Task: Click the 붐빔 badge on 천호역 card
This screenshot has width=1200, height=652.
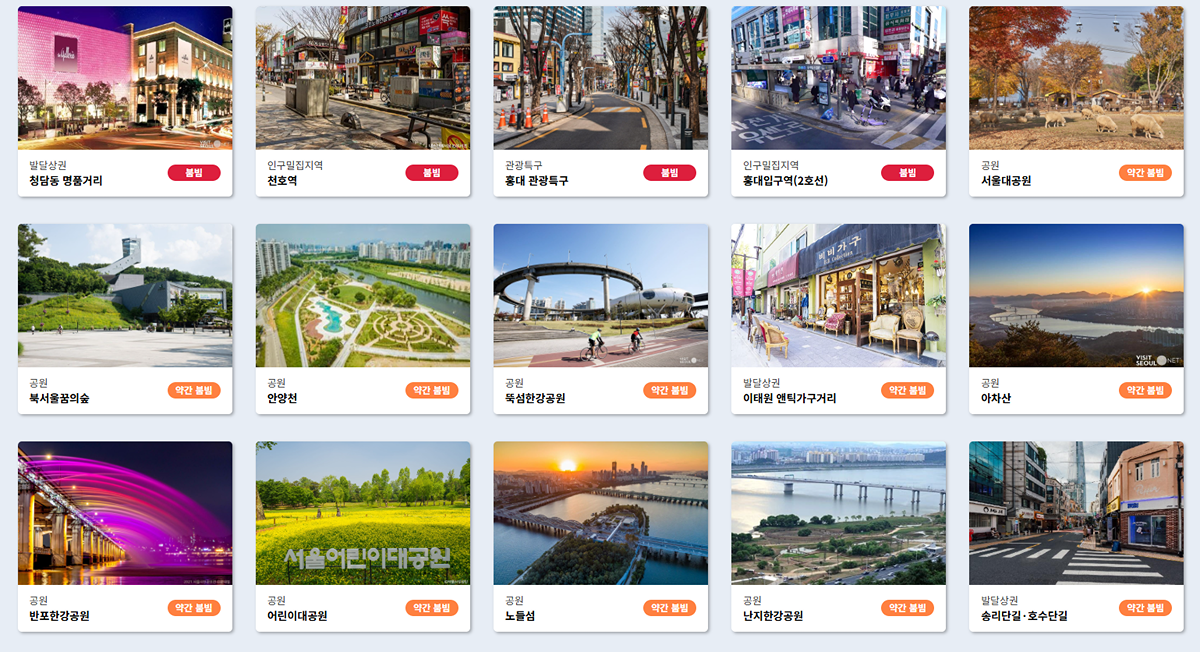Action: click(432, 173)
